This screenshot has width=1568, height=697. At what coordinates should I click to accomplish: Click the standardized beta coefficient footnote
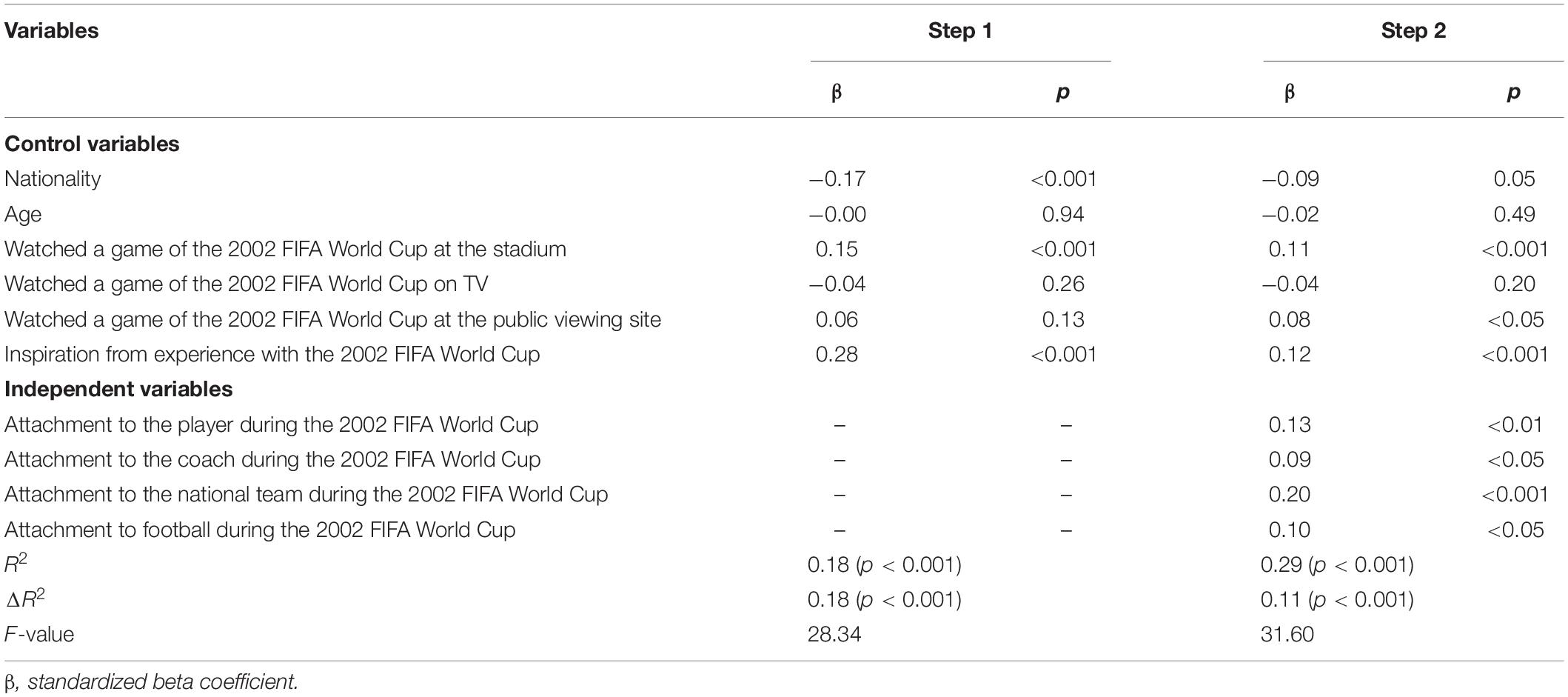151,681
